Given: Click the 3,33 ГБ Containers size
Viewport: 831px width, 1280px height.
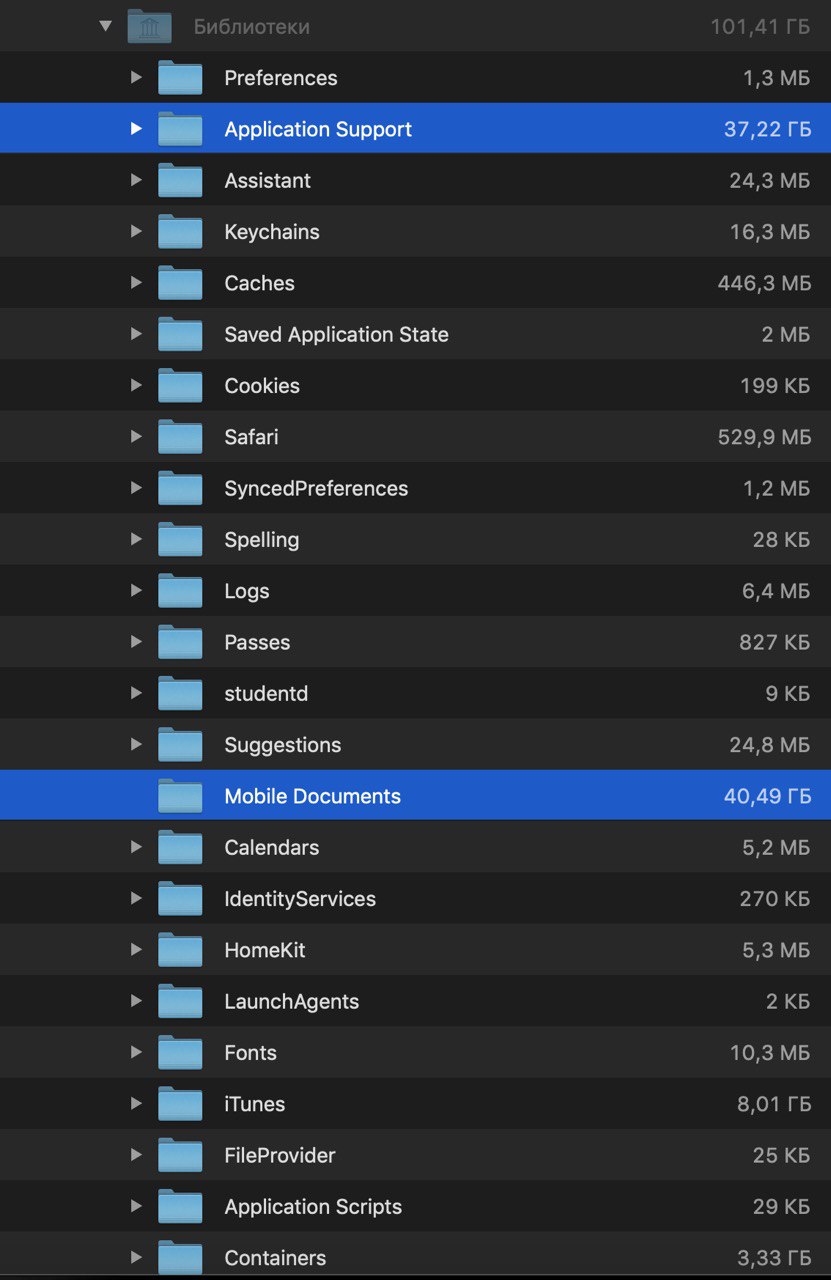Looking at the screenshot, I should click(x=774, y=1258).
